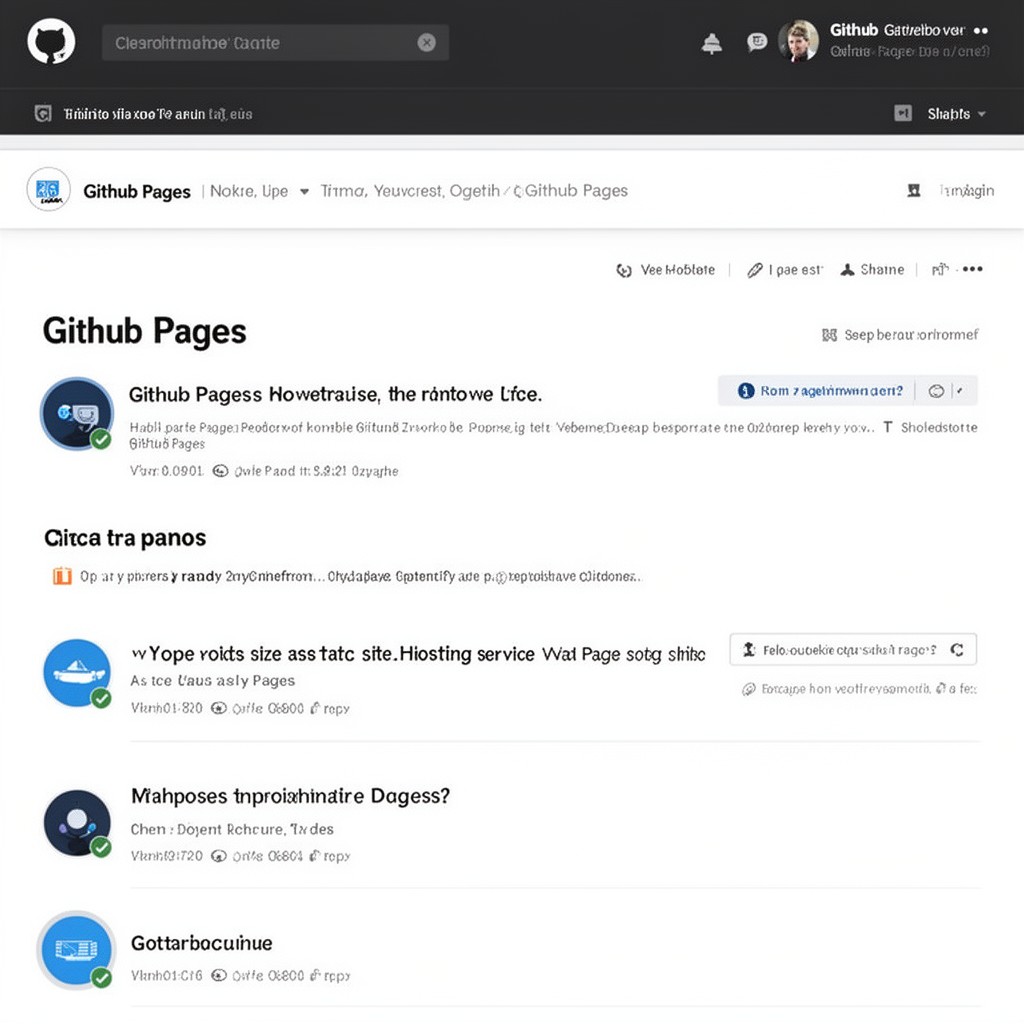Click repy on the Yope roids post

coord(336,709)
